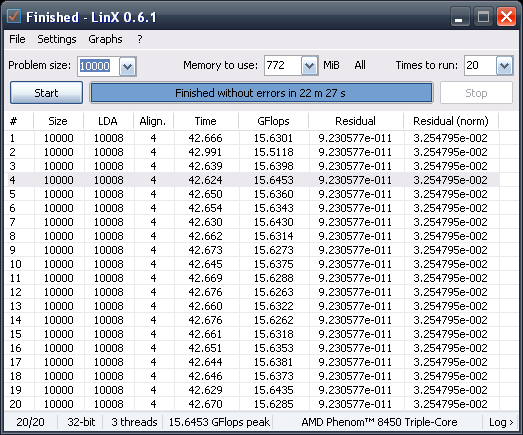Select GFlops value 15.6301 in row 1
Screen dimensions: 523x435
[274, 138]
